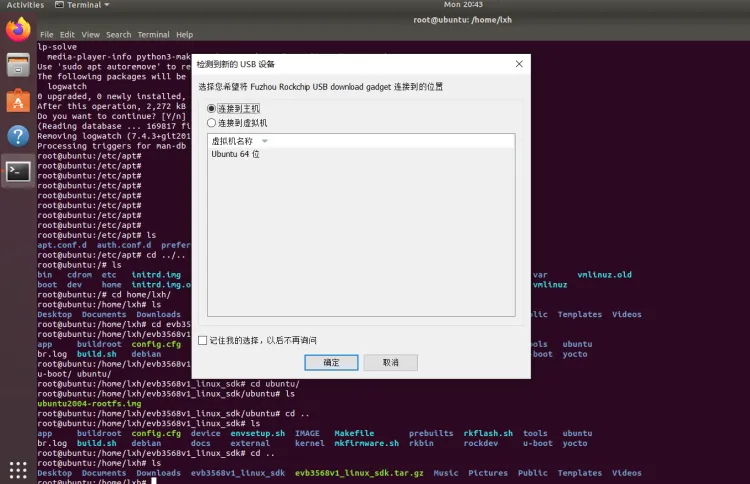Open the Terminal Edit menu
This screenshot has height=484, width=750.
[67, 34]
